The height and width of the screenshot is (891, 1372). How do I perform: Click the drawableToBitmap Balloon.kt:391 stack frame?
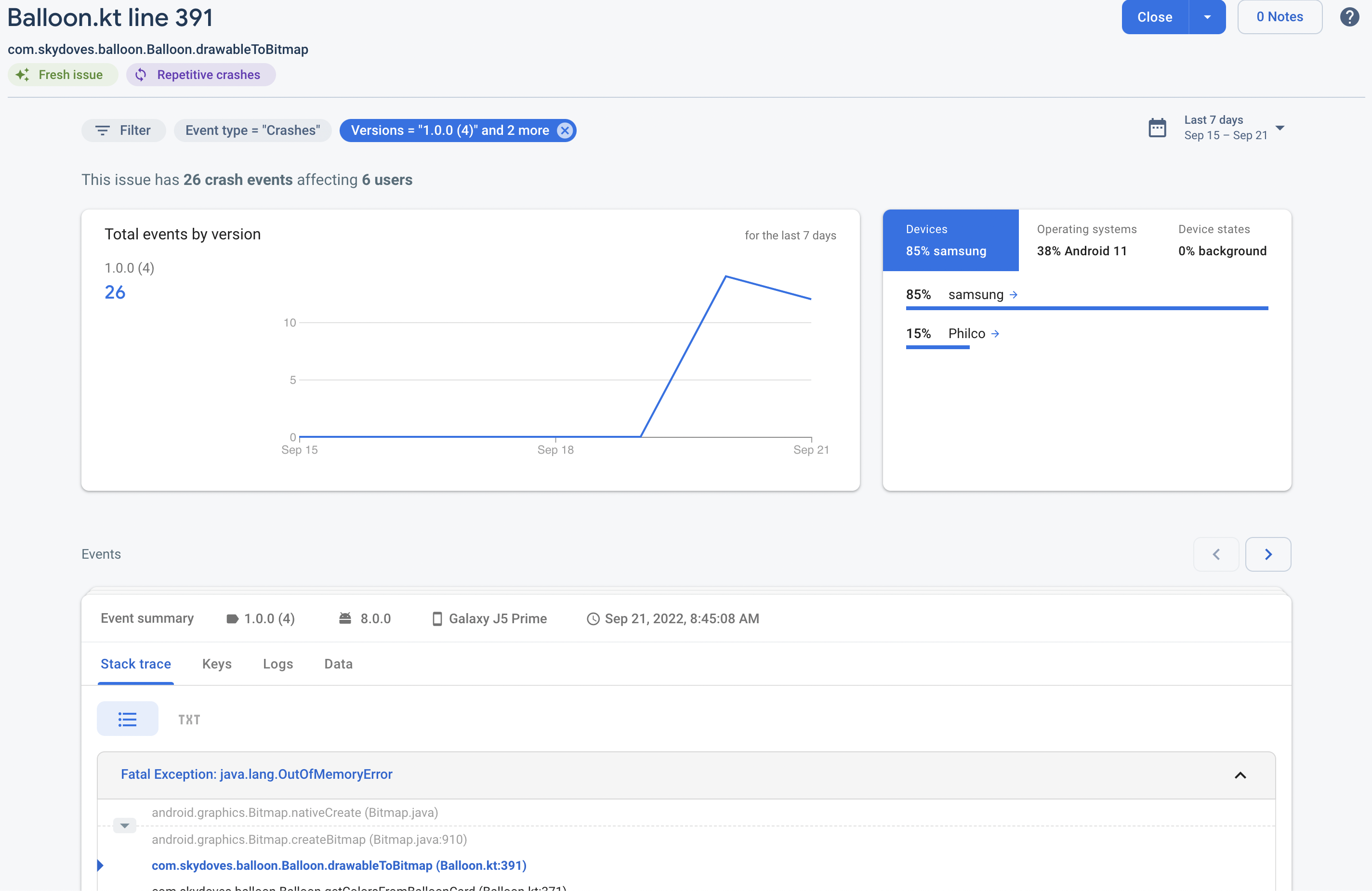(x=339, y=865)
